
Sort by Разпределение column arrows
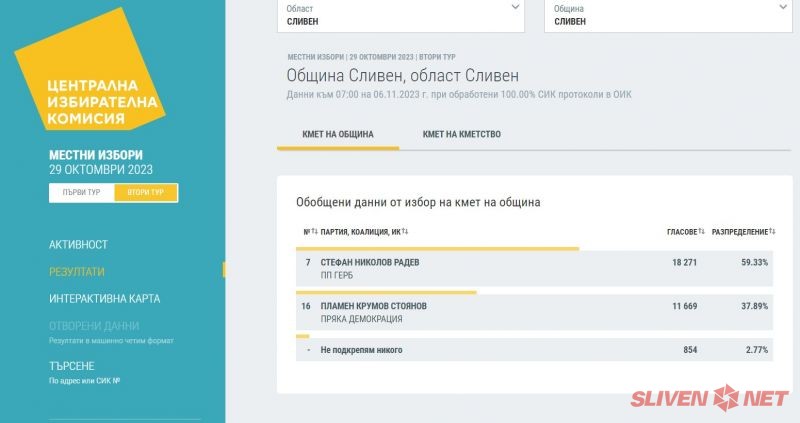pyautogui.click(x=772, y=232)
